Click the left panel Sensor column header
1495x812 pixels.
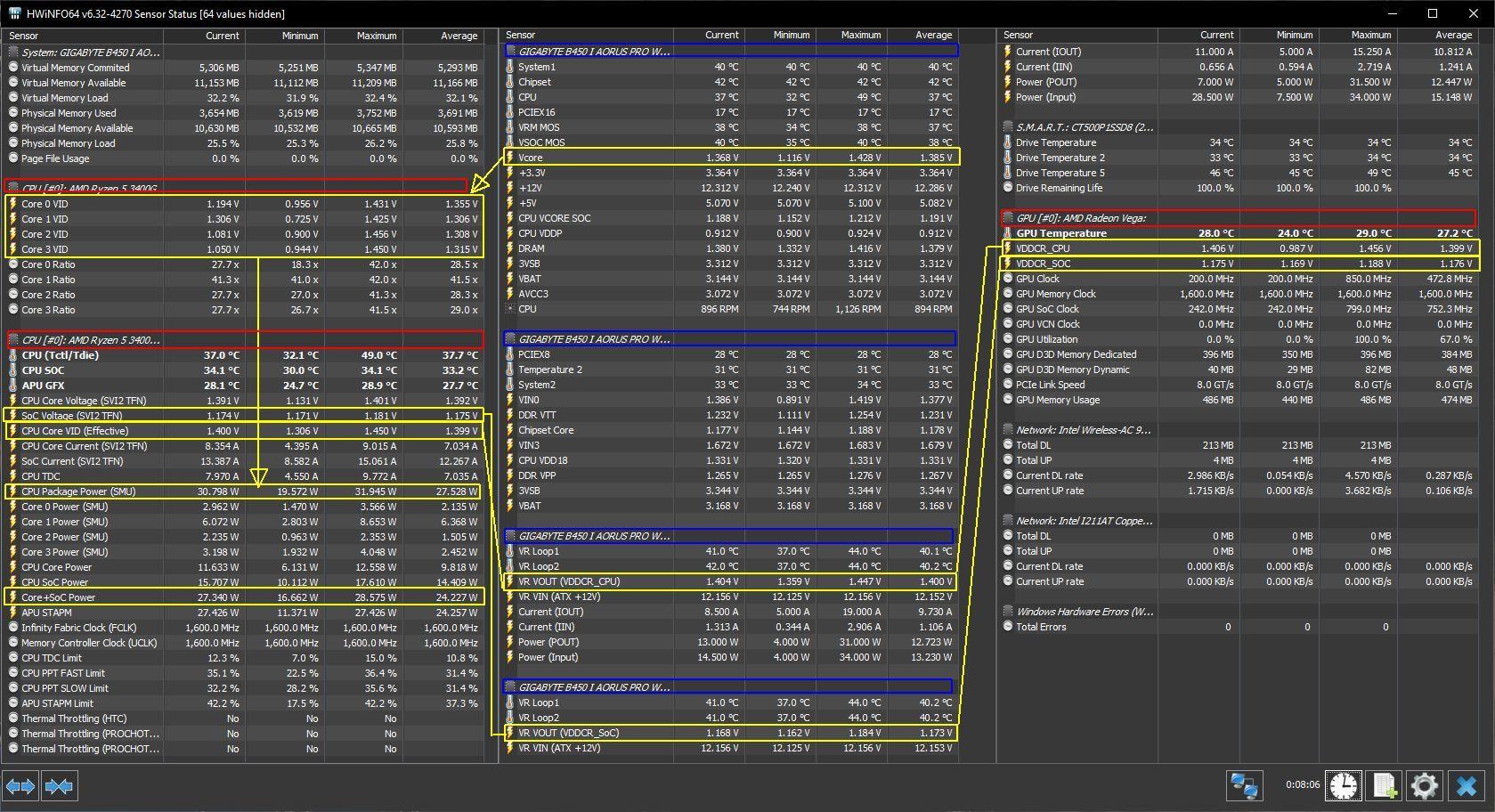click(83, 36)
